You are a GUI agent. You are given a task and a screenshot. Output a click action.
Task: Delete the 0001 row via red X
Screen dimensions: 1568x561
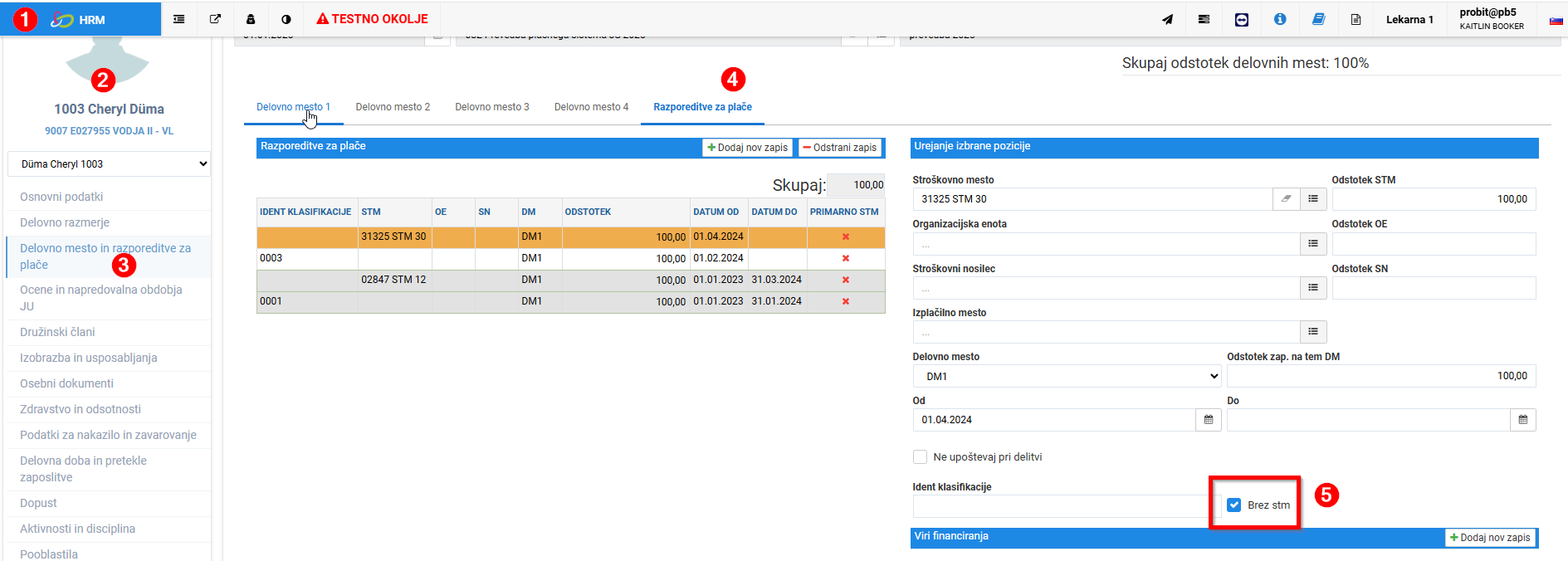click(x=846, y=301)
